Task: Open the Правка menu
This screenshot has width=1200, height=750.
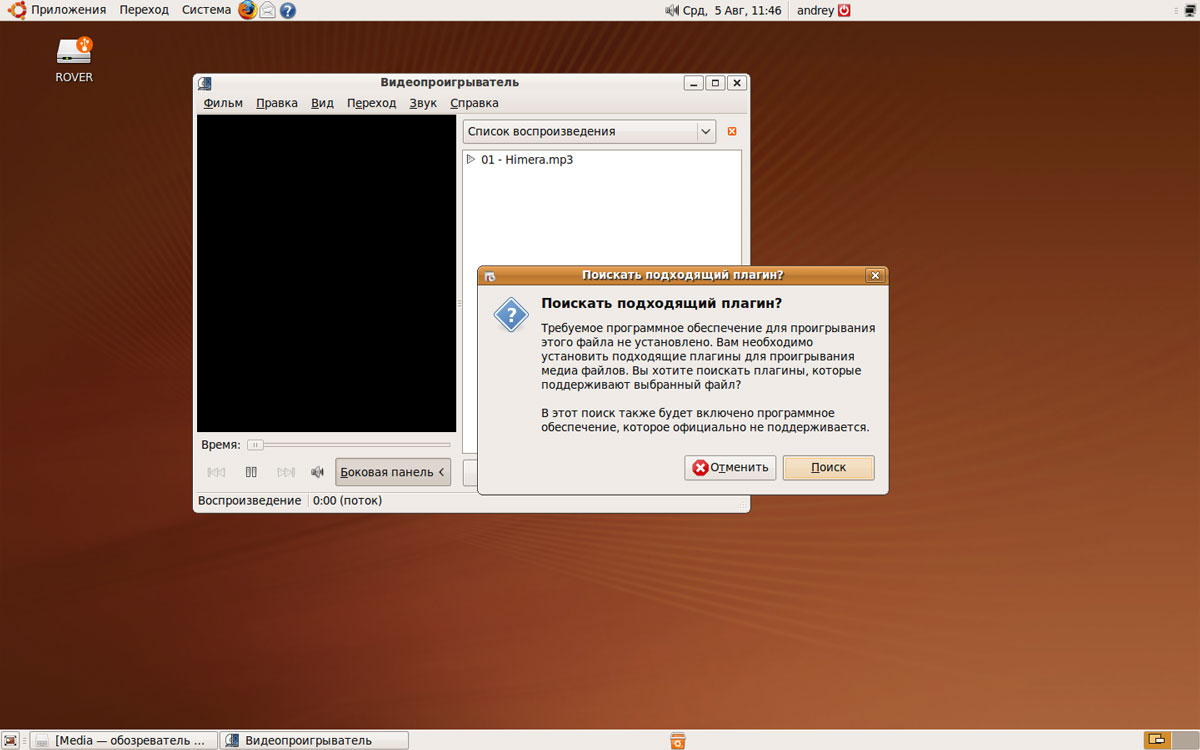Action: tap(277, 103)
